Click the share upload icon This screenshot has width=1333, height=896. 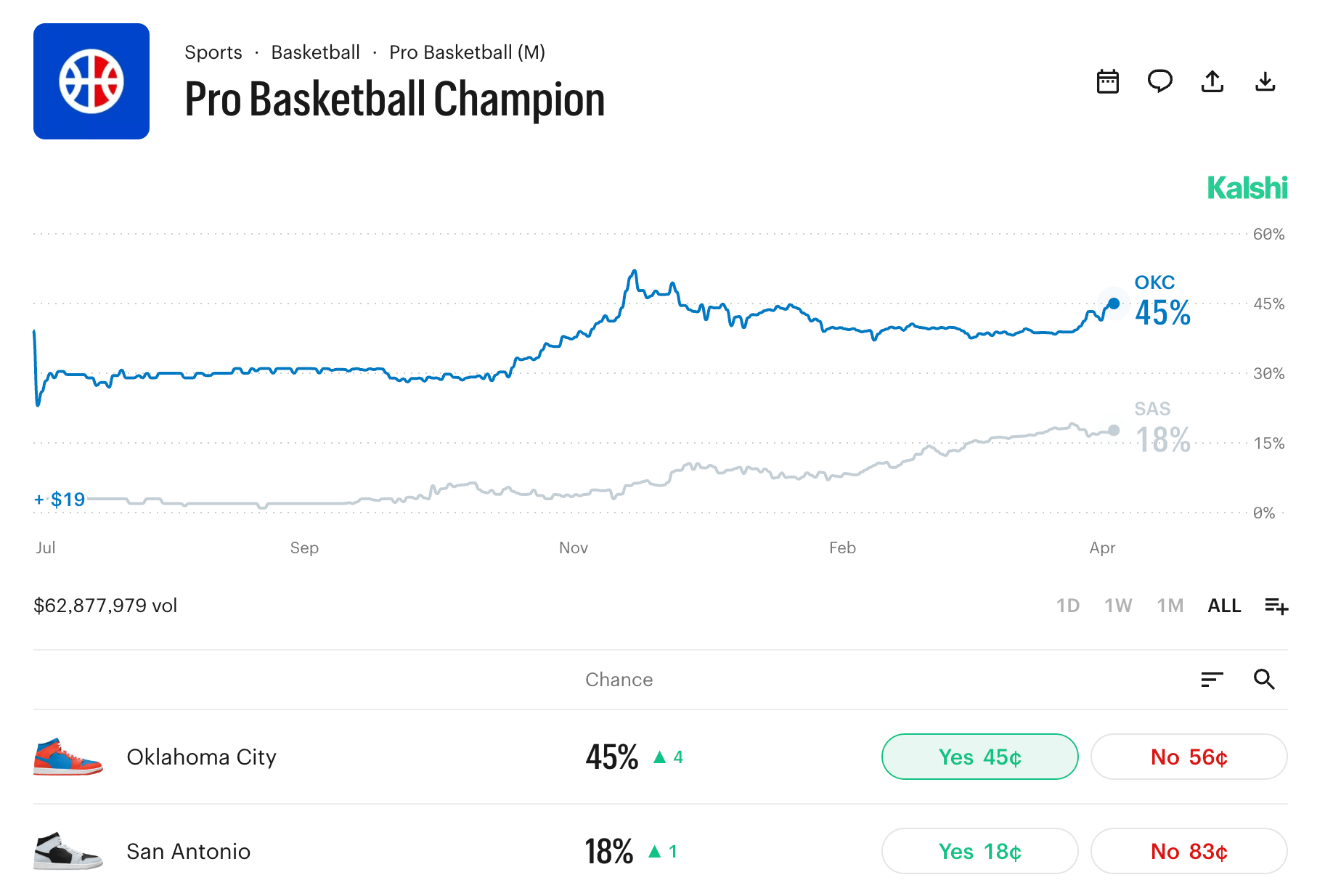1212,81
